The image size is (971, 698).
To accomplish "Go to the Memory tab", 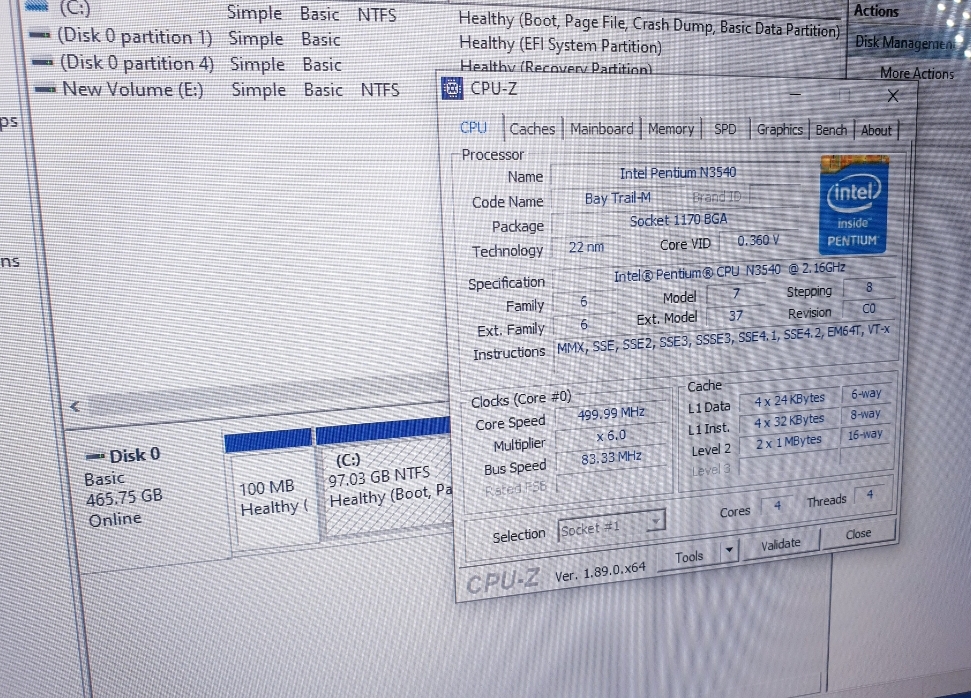I will (670, 129).
